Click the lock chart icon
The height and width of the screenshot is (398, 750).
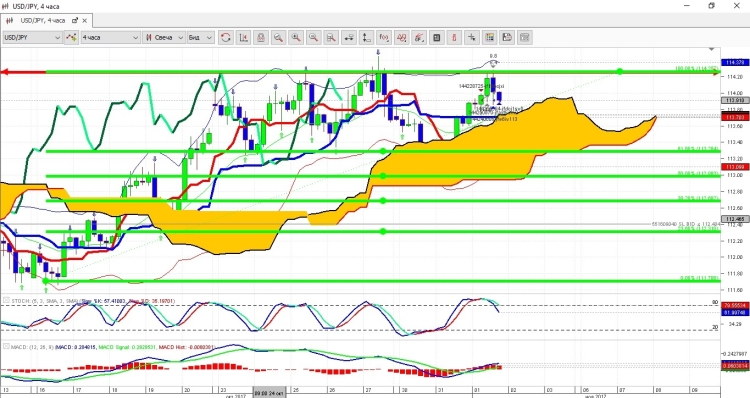point(261,37)
